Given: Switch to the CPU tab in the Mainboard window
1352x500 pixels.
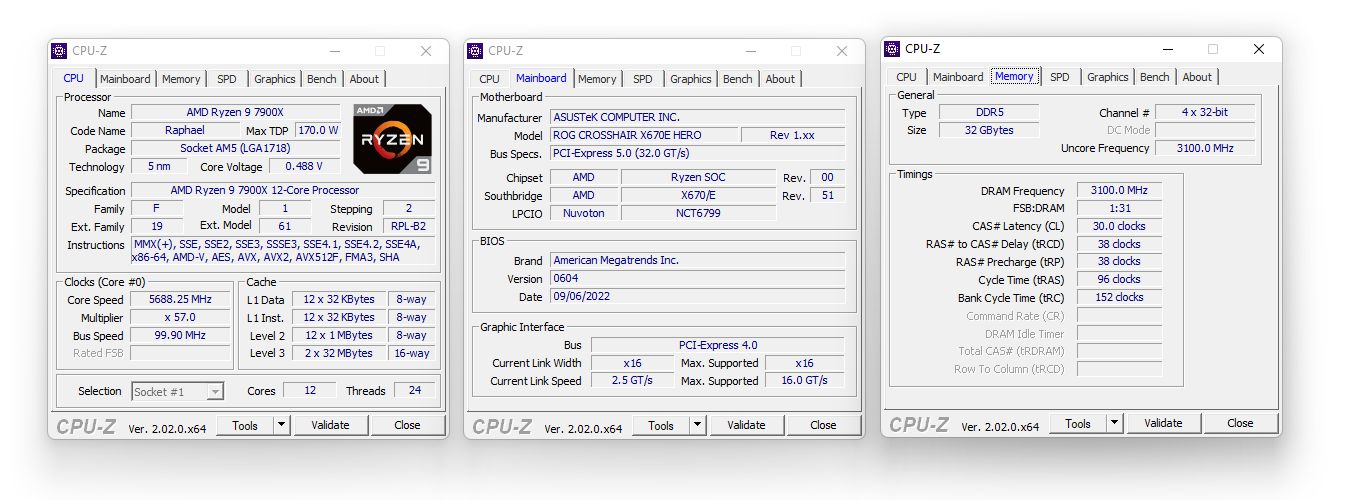Looking at the screenshot, I should point(489,79).
